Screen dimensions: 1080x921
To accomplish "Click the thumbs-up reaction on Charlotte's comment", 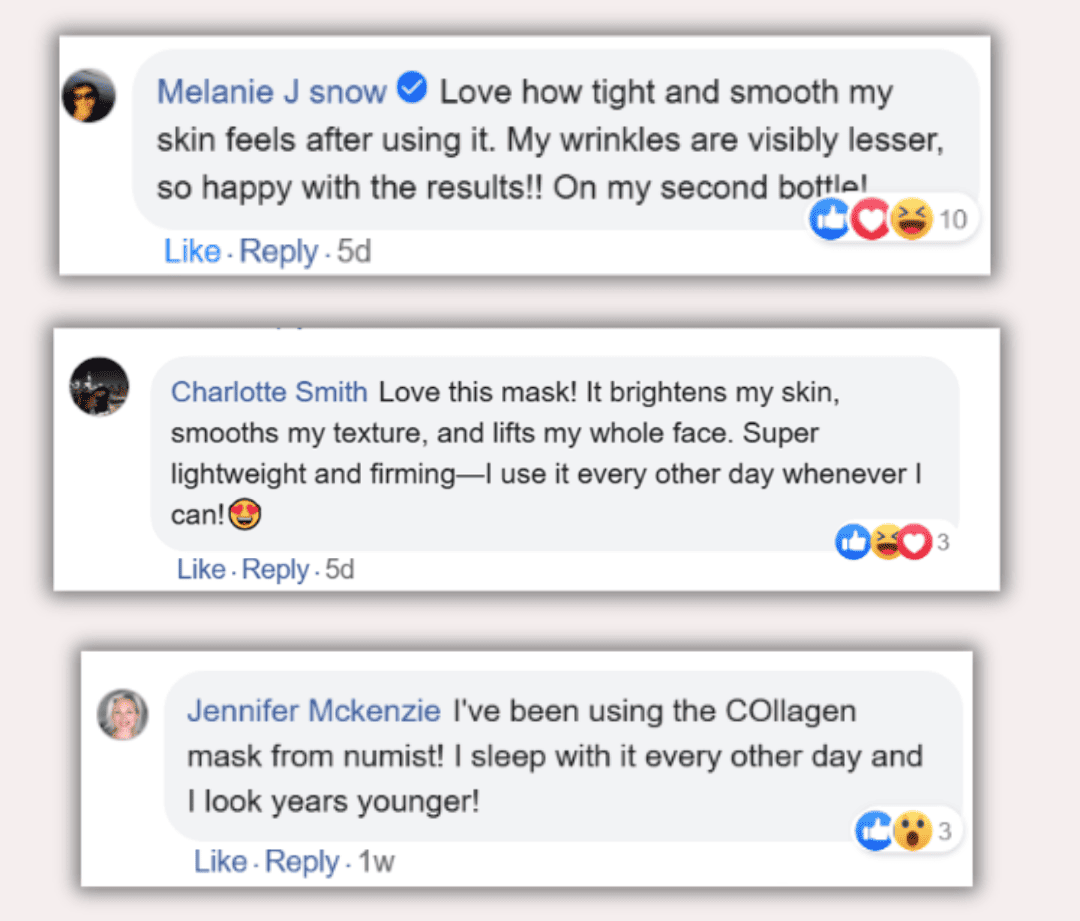I will [x=853, y=543].
